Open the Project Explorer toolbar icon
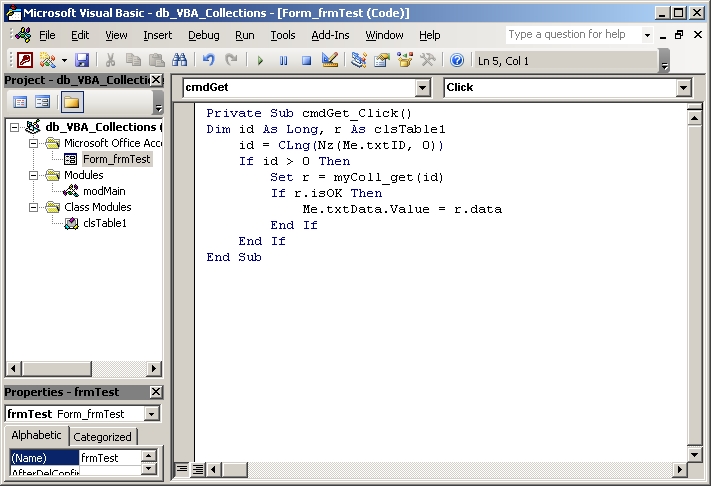Image resolution: width=711 pixels, height=486 pixels. (359, 60)
